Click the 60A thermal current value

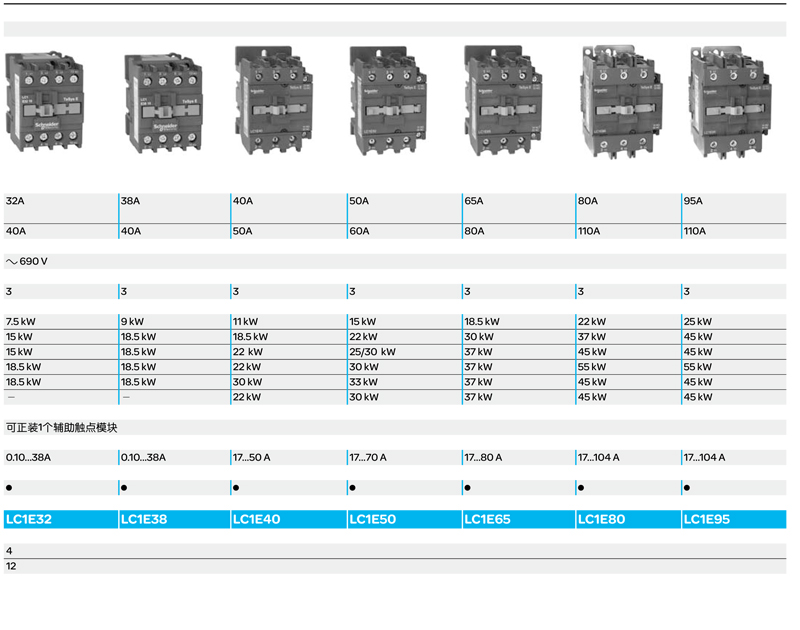(x=359, y=231)
